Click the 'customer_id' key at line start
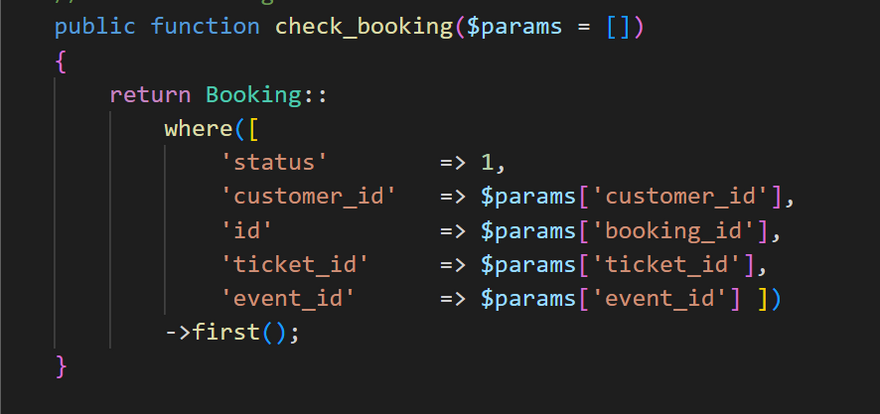The height and width of the screenshot is (414, 880). [308, 197]
